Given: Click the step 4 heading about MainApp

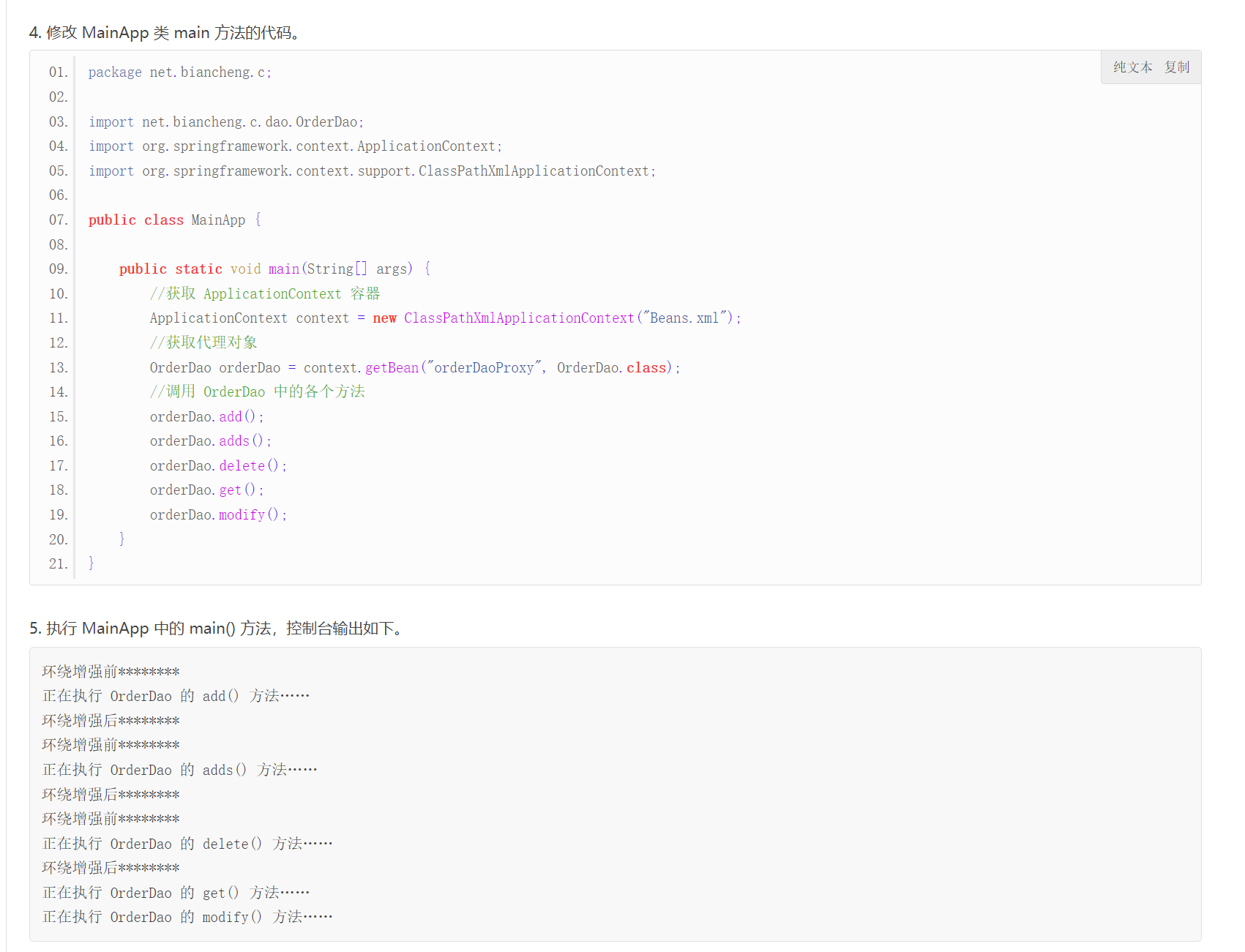Looking at the screenshot, I should pos(165,33).
